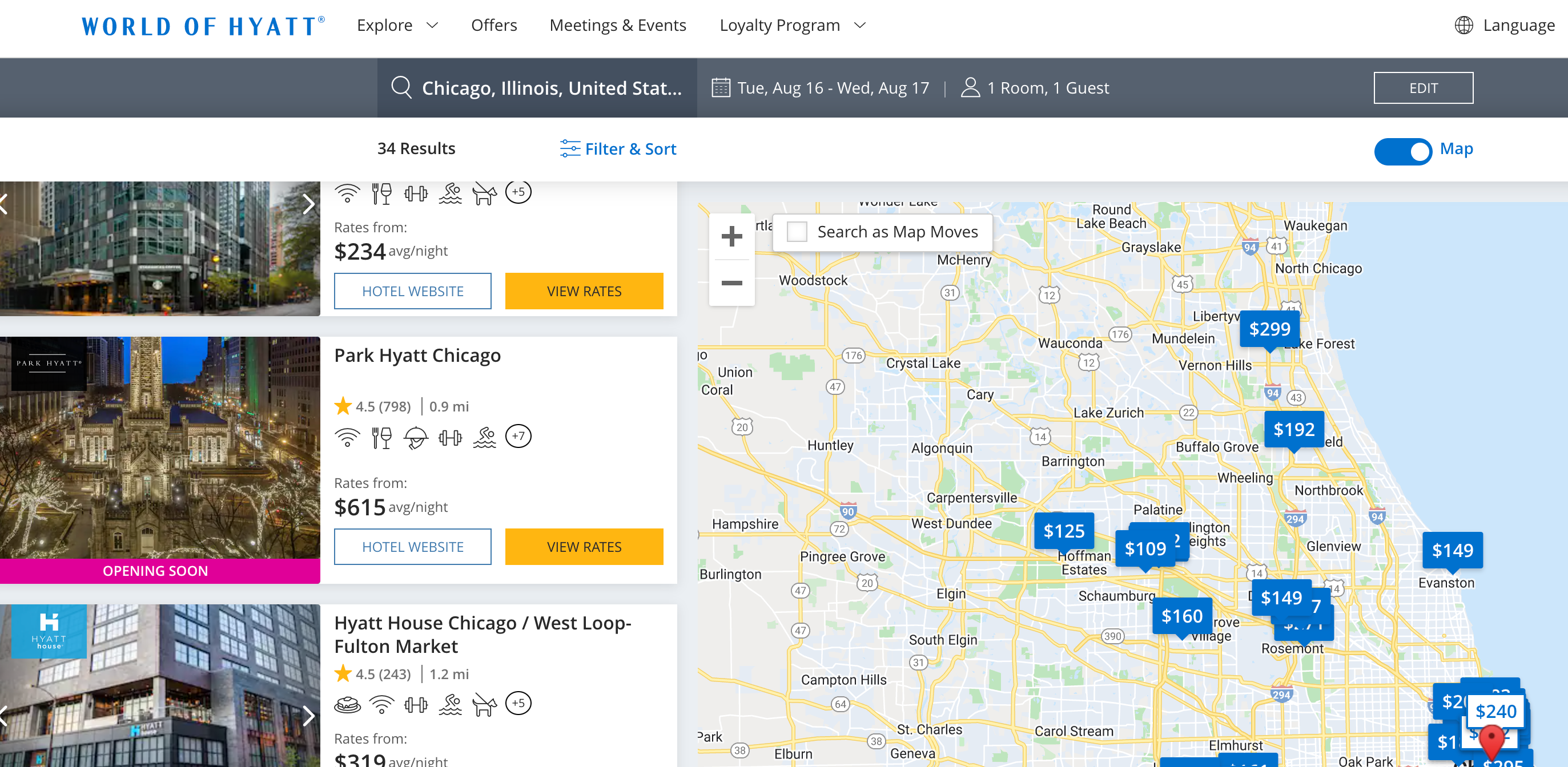Click the zoom-in plus control on the map
This screenshot has width=1568, height=767.
[x=731, y=237]
